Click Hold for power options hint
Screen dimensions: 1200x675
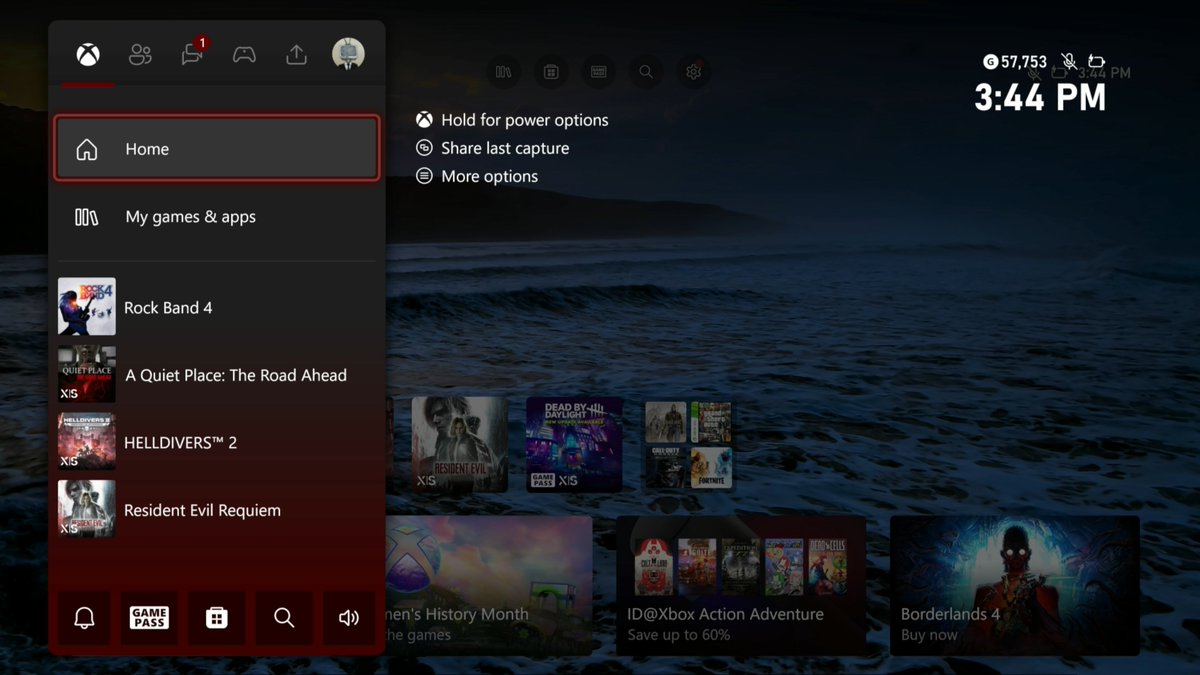point(512,120)
